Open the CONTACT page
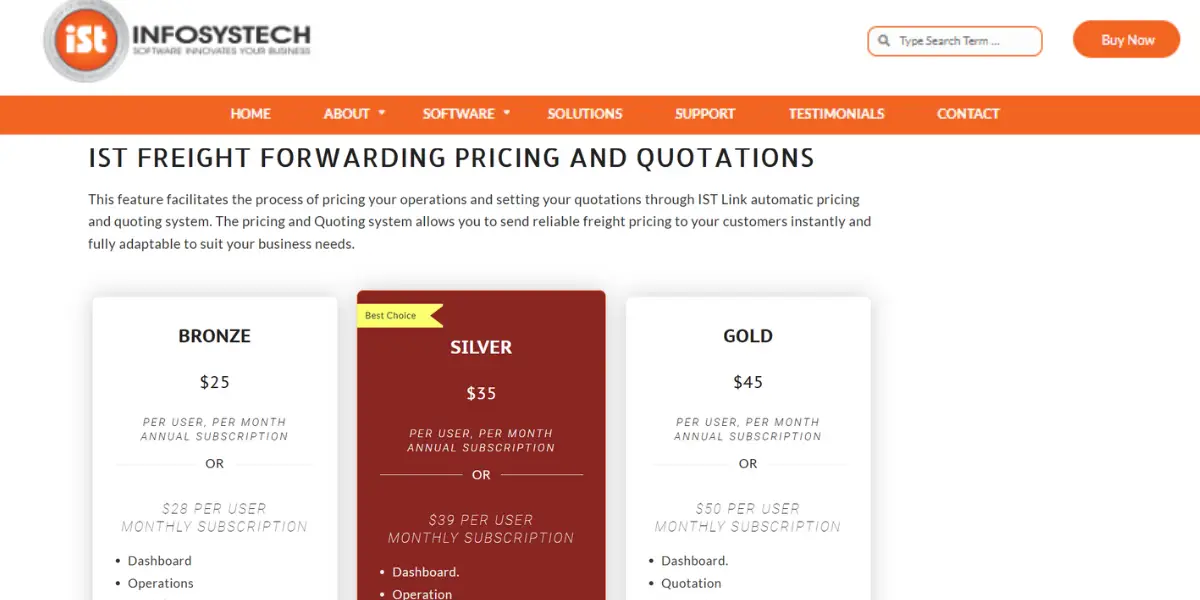 click(968, 113)
